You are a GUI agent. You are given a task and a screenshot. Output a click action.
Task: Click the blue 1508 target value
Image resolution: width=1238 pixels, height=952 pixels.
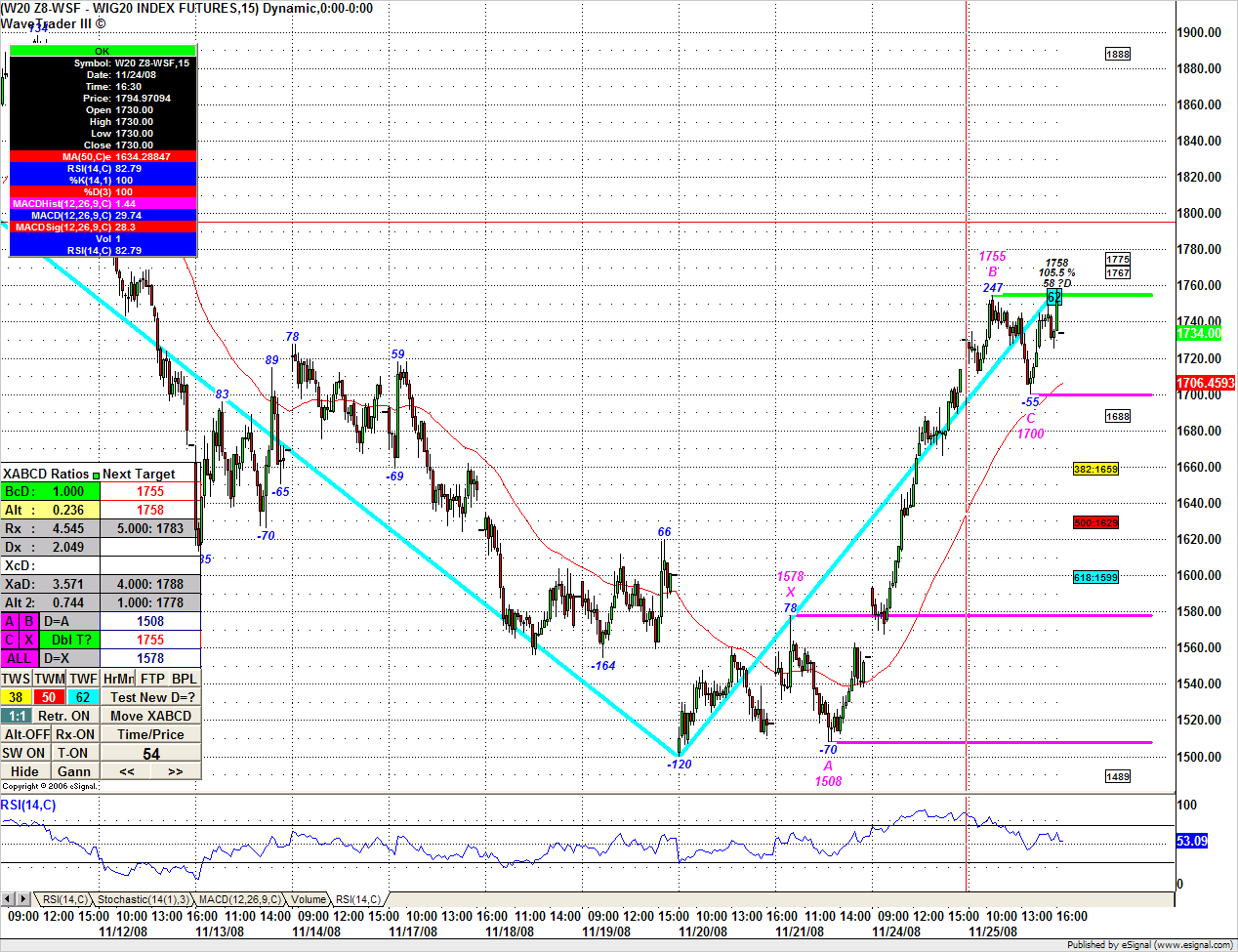tap(150, 621)
